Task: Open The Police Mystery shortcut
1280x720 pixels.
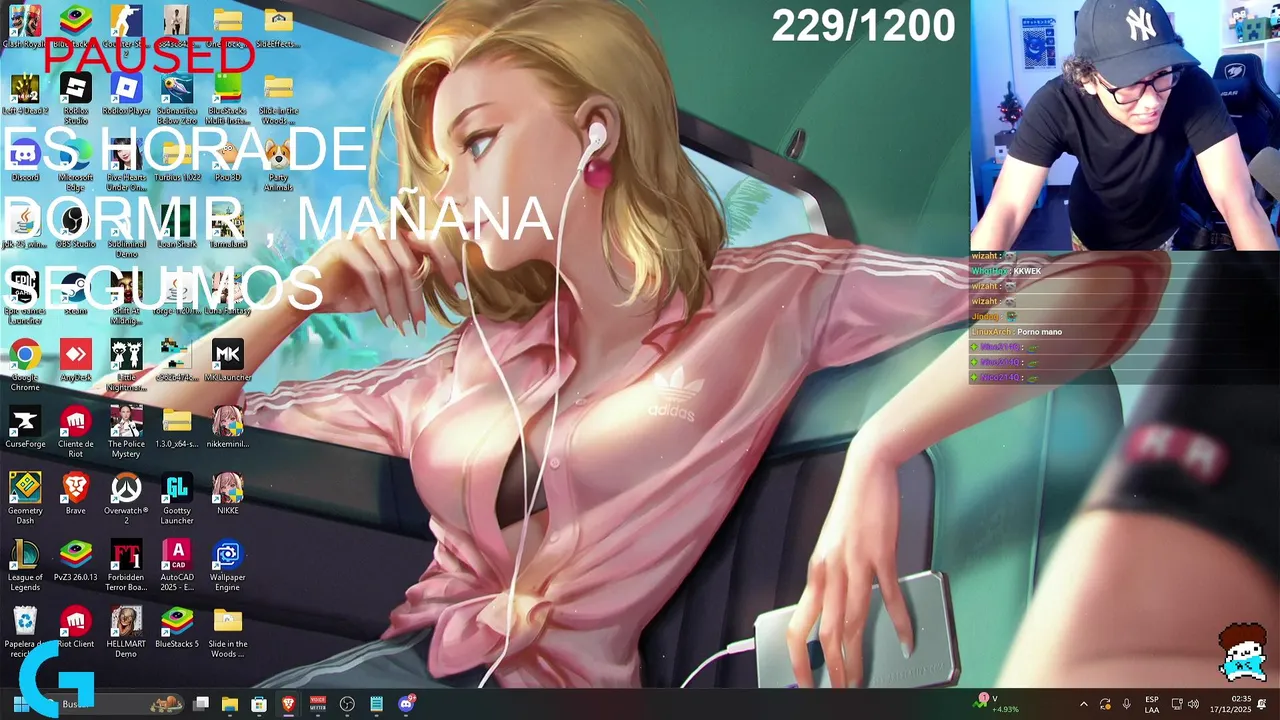Action: point(126,432)
